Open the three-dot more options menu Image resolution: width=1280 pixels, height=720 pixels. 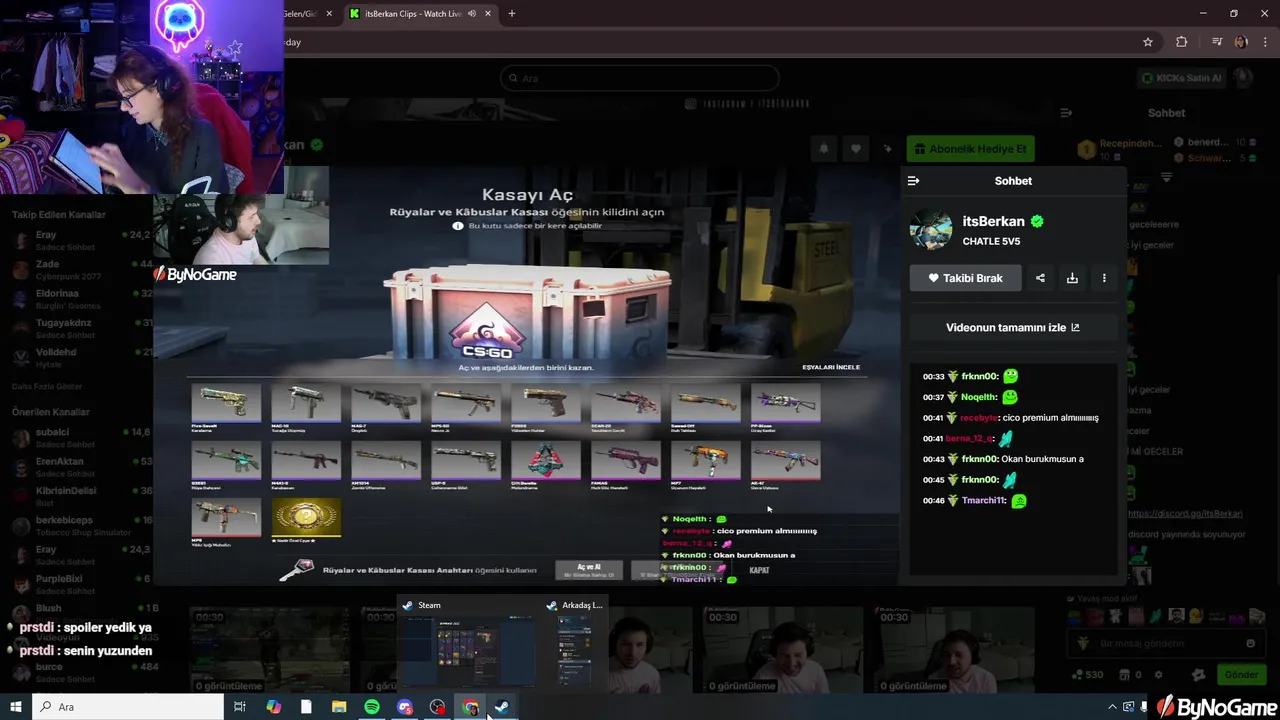1104,278
